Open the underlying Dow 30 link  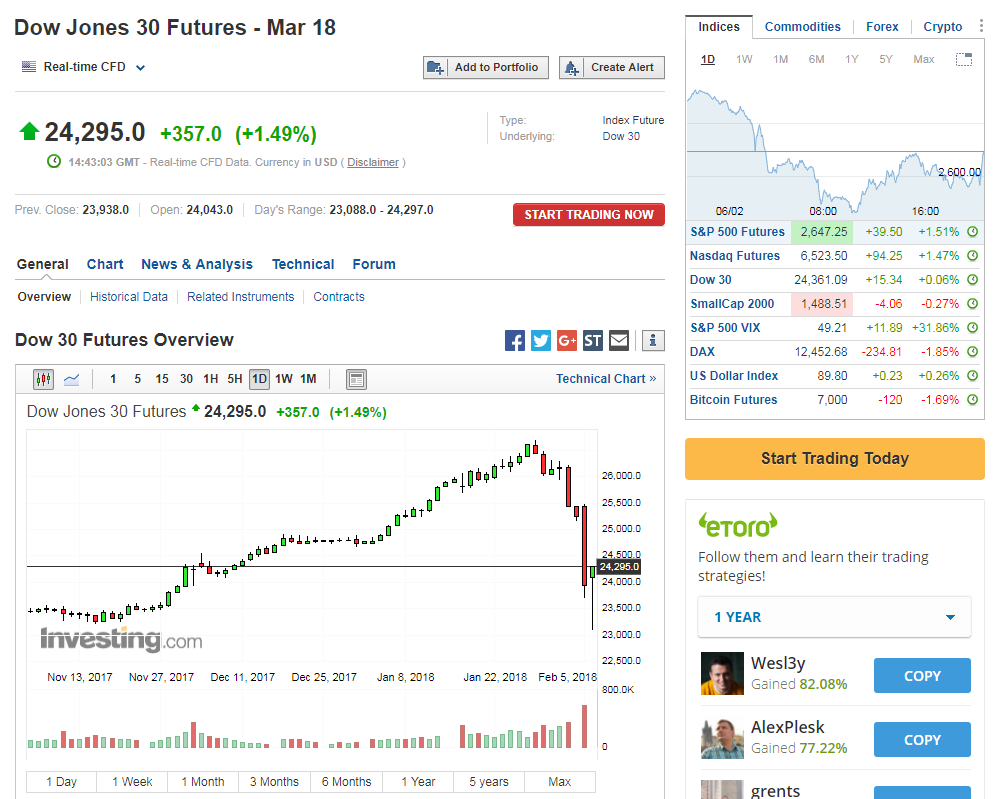[621, 136]
